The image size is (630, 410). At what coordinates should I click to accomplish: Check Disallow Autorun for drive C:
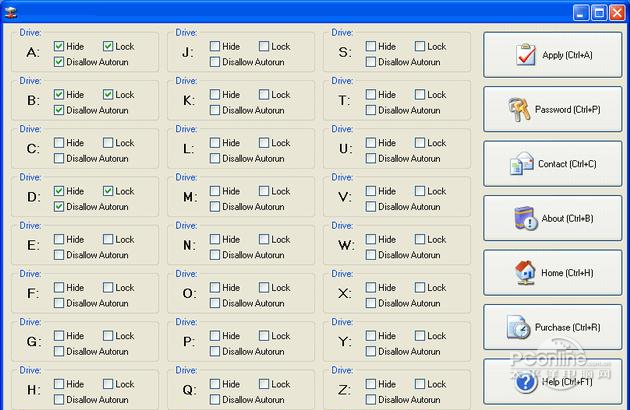click(59, 158)
